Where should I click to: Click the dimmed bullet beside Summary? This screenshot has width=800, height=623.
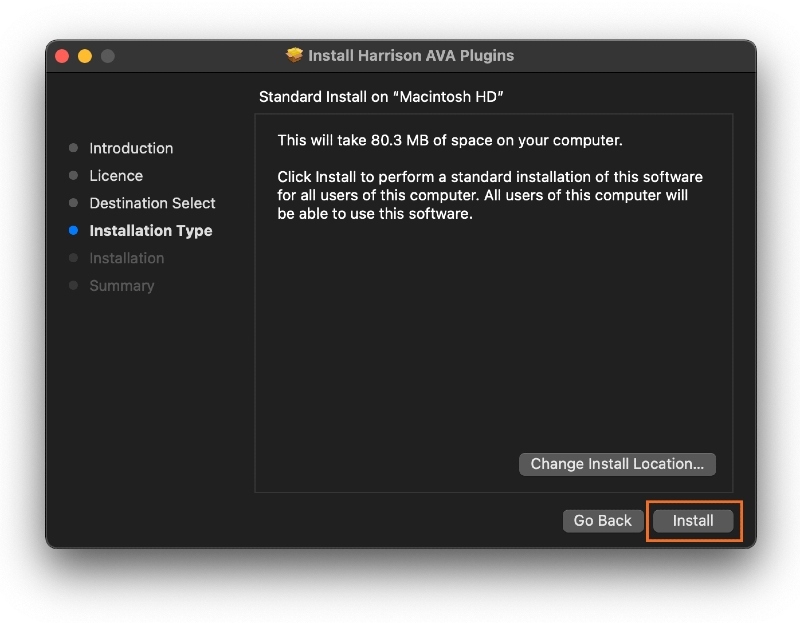[x=73, y=286]
